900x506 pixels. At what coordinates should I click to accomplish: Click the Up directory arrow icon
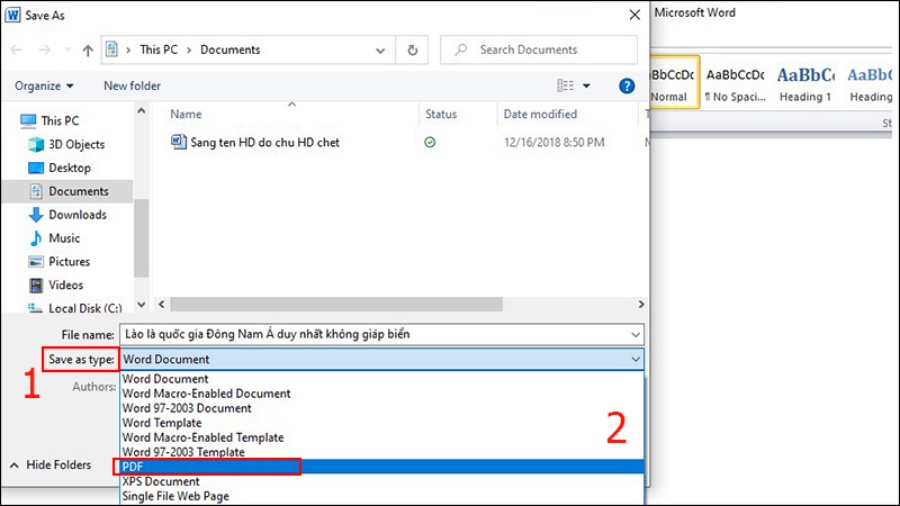click(x=88, y=50)
